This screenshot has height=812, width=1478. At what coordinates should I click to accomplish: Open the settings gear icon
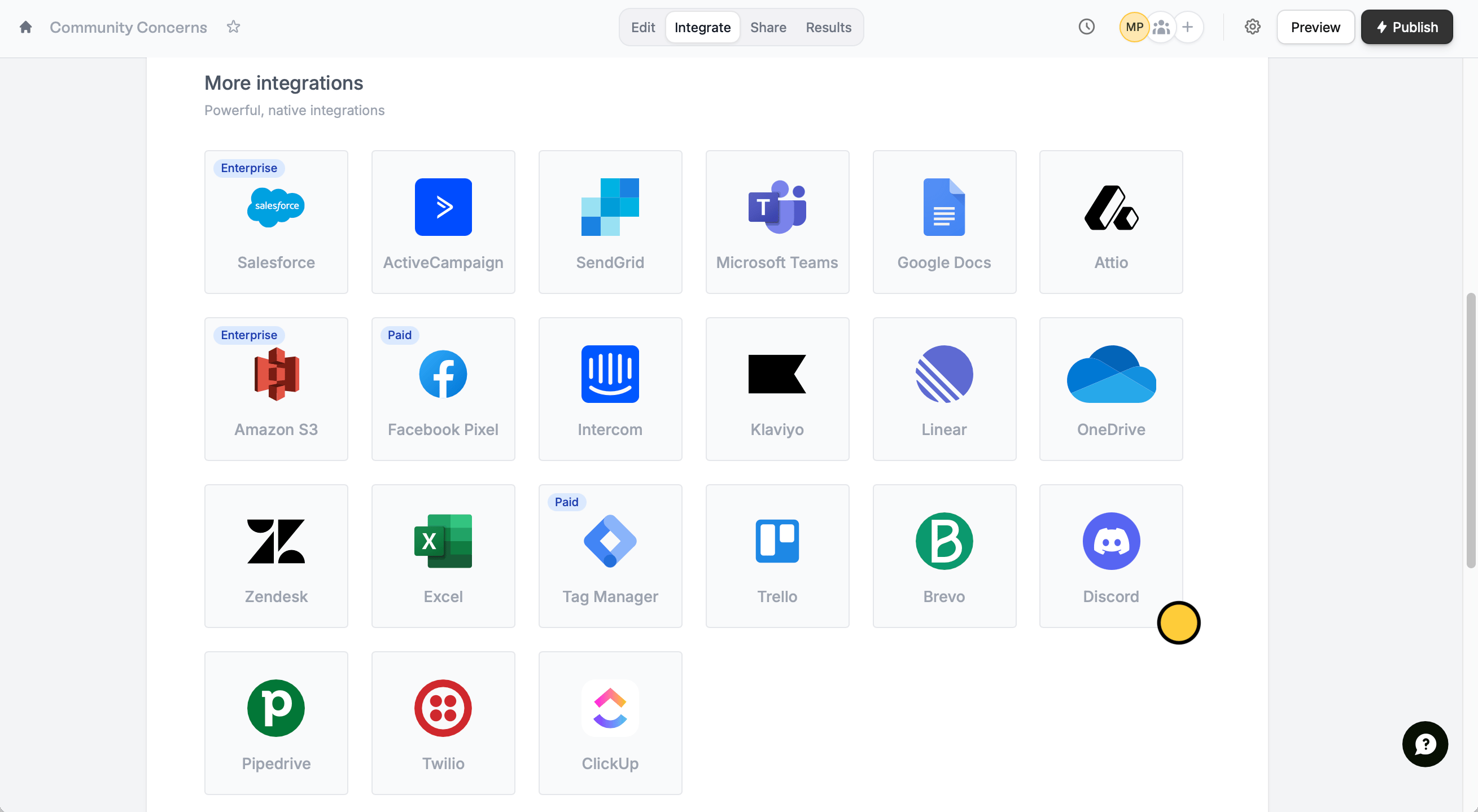tap(1252, 27)
